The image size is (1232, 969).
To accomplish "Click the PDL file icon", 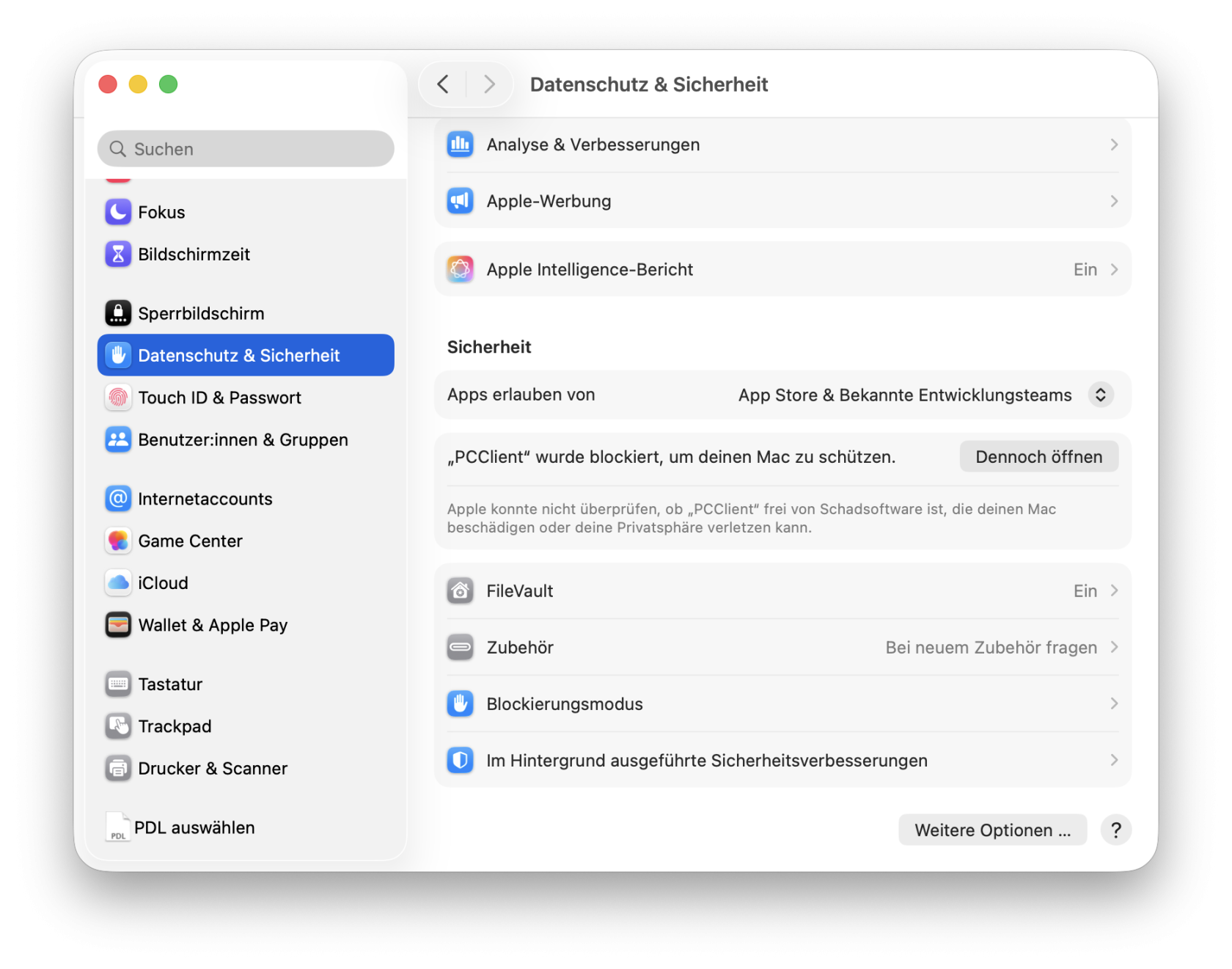I will (117, 827).
